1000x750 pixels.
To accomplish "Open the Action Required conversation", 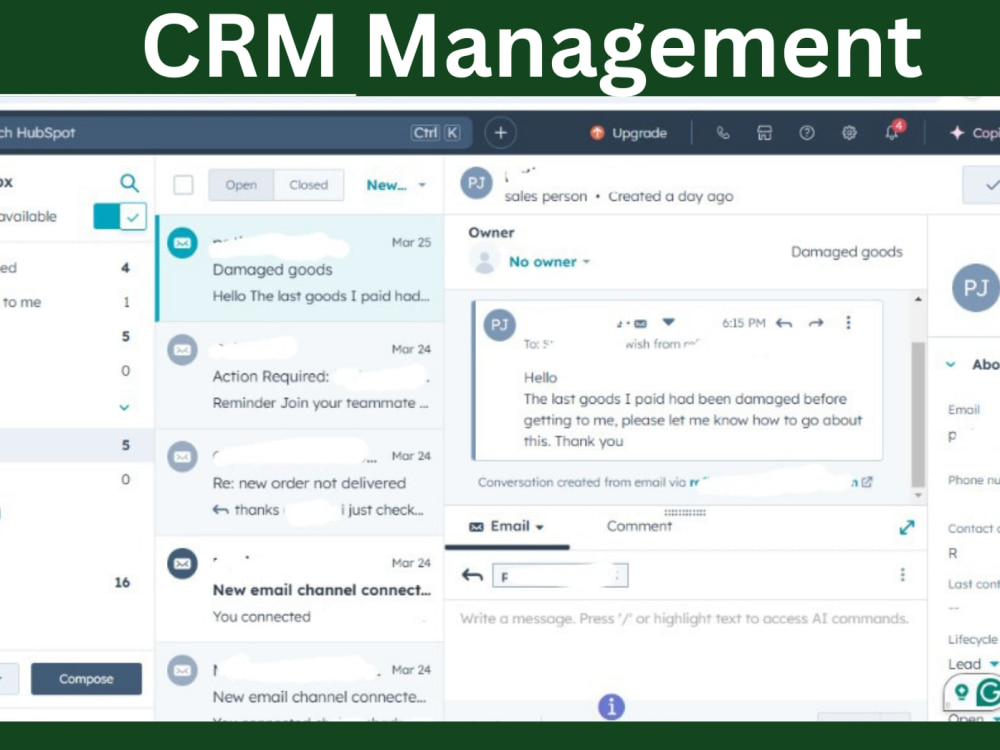I will pos(300,376).
